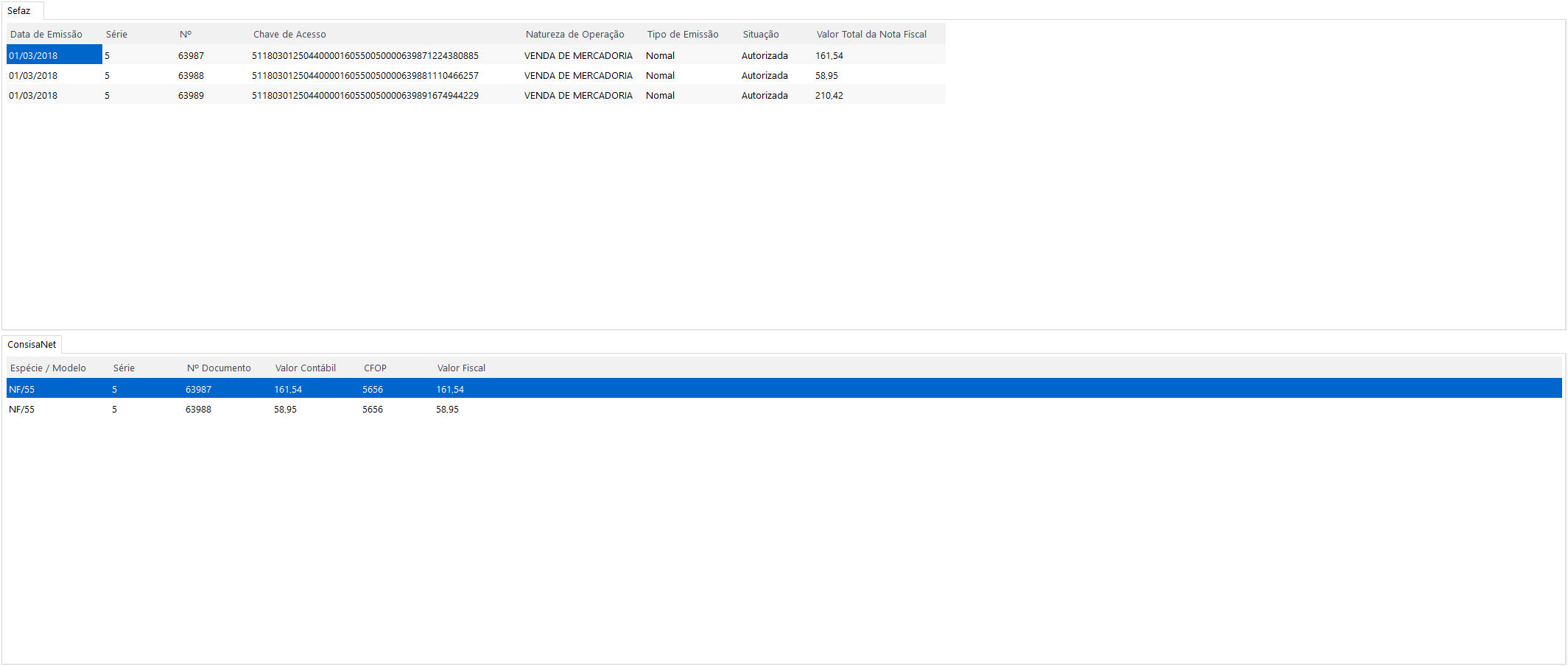Click the Tipo de Emissão column header
Screen dimensions: 1568x666
[x=683, y=35]
